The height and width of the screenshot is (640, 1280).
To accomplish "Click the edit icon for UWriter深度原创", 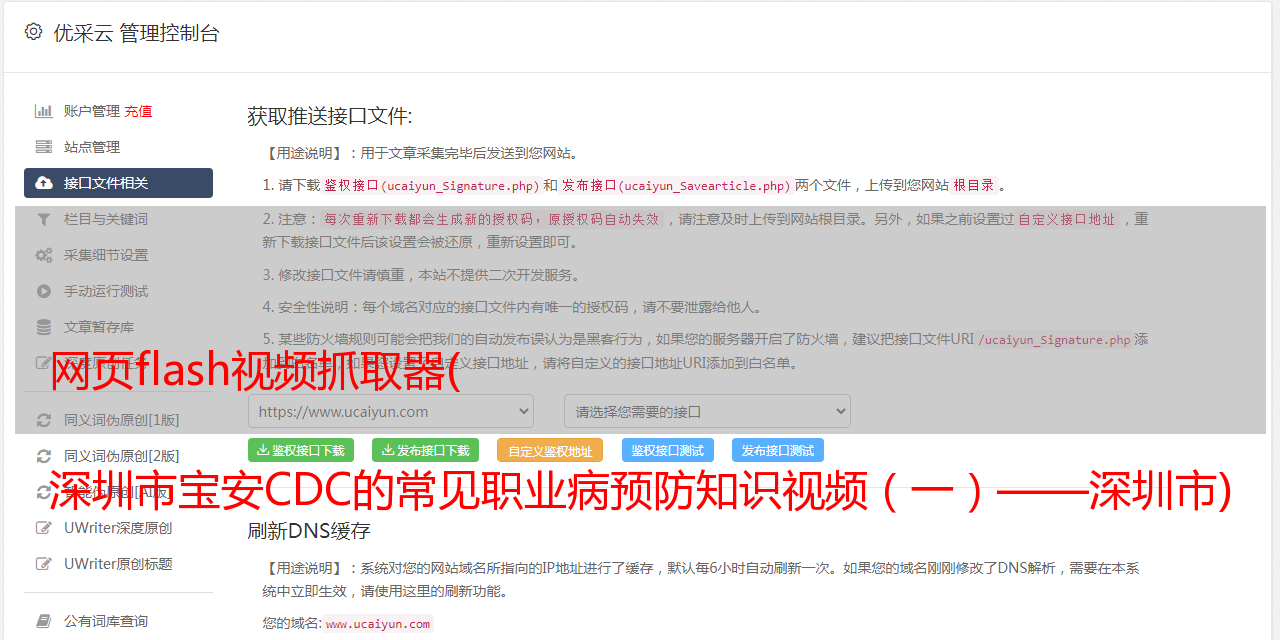I will coord(44,528).
